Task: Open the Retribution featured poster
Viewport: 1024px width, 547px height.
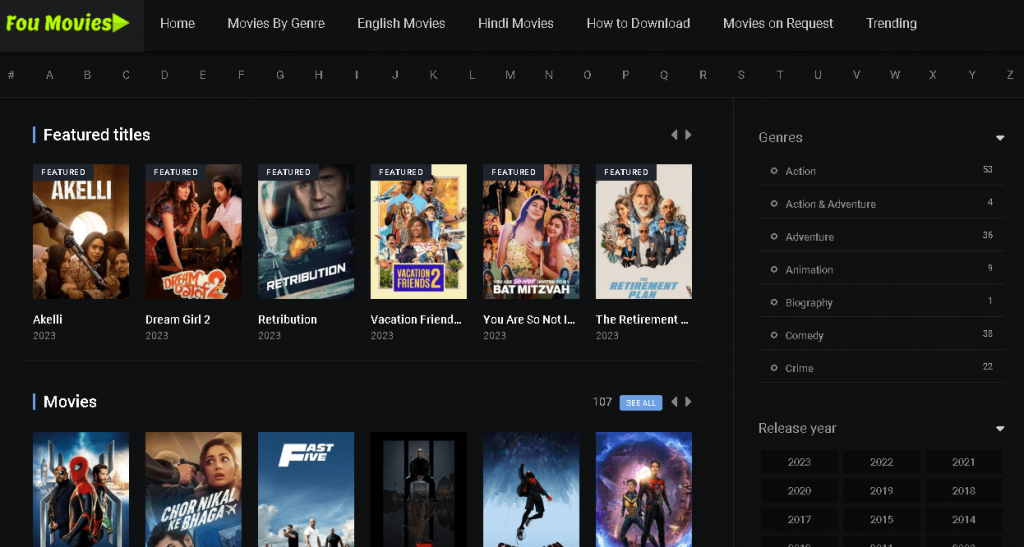Action: click(x=306, y=232)
